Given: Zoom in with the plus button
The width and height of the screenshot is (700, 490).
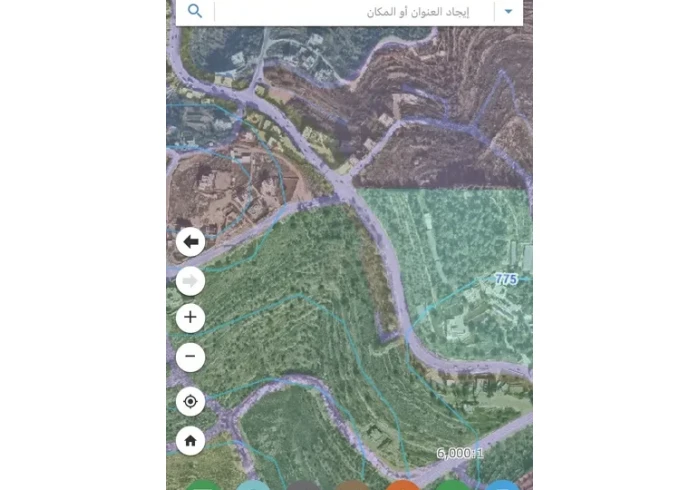Looking at the screenshot, I should [x=191, y=318].
